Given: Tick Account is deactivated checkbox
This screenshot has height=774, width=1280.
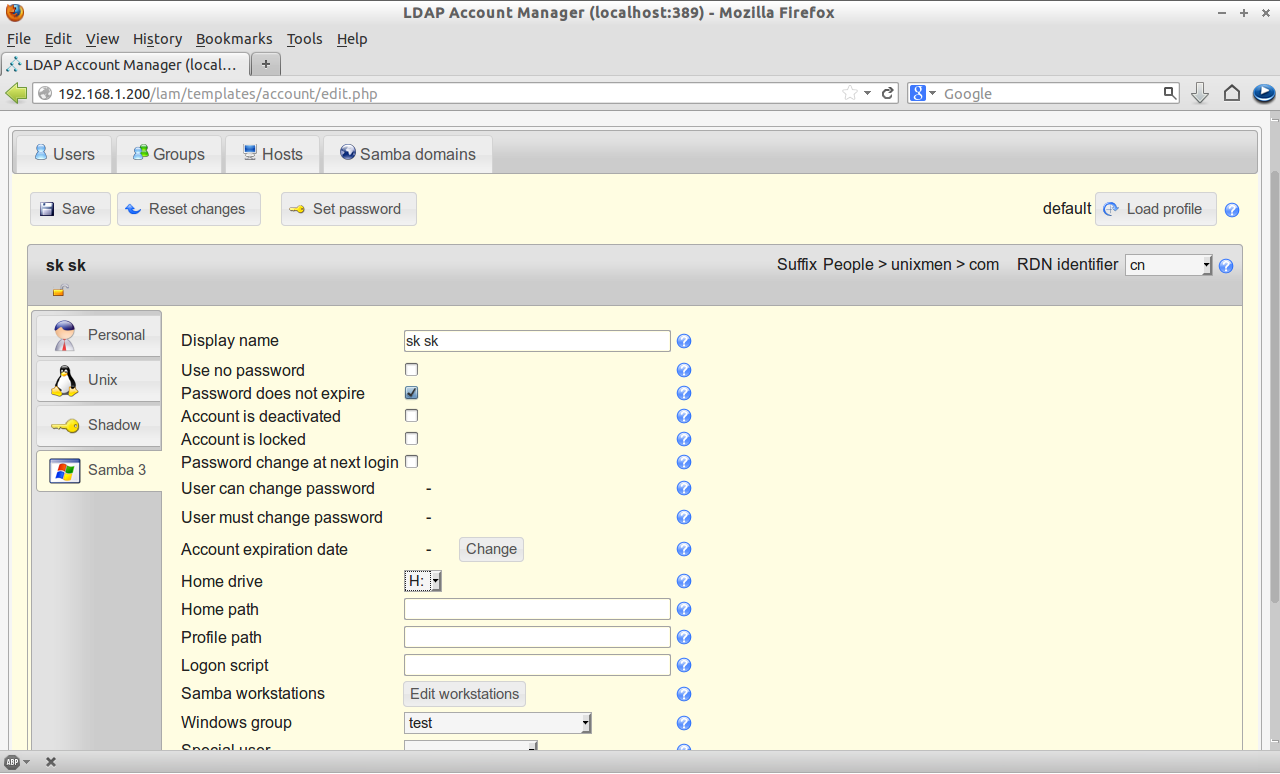Looking at the screenshot, I should coord(411,416).
